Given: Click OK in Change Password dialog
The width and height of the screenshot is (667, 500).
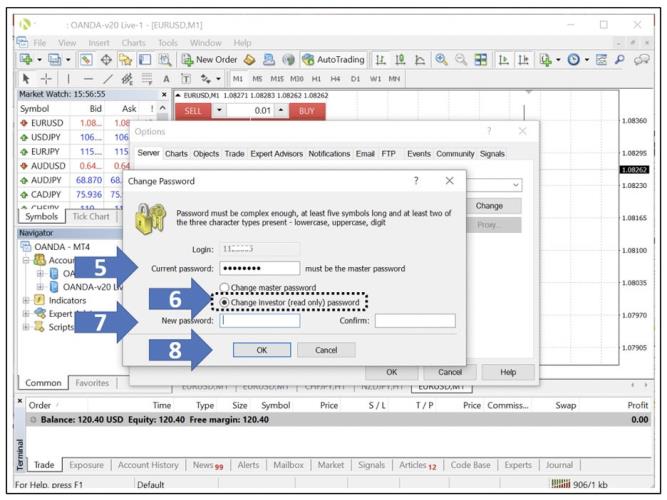Looking at the screenshot, I should pyautogui.click(x=262, y=350).
